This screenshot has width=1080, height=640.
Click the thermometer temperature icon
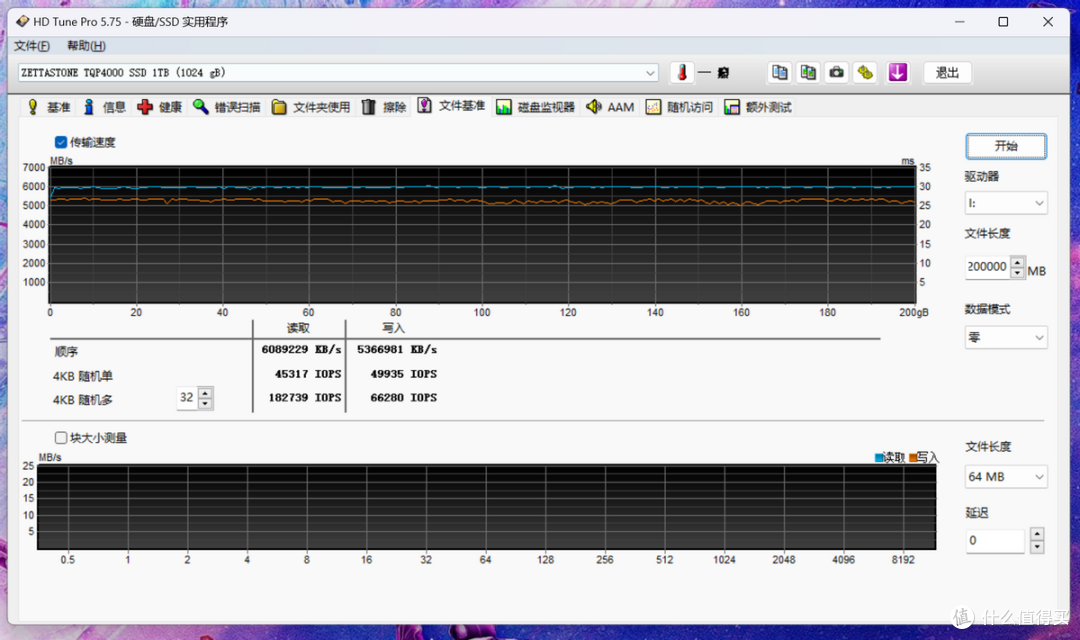click(x=682, y=72)
